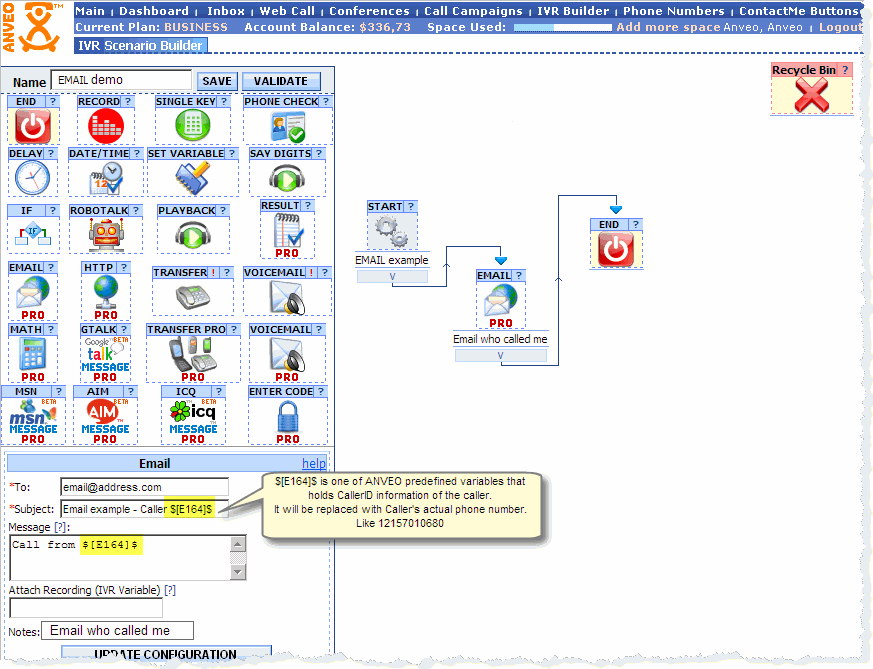Select the VOICEMAIL icon with exclamation mark
This screenshot has width=873, height=669.
[287, 297]
